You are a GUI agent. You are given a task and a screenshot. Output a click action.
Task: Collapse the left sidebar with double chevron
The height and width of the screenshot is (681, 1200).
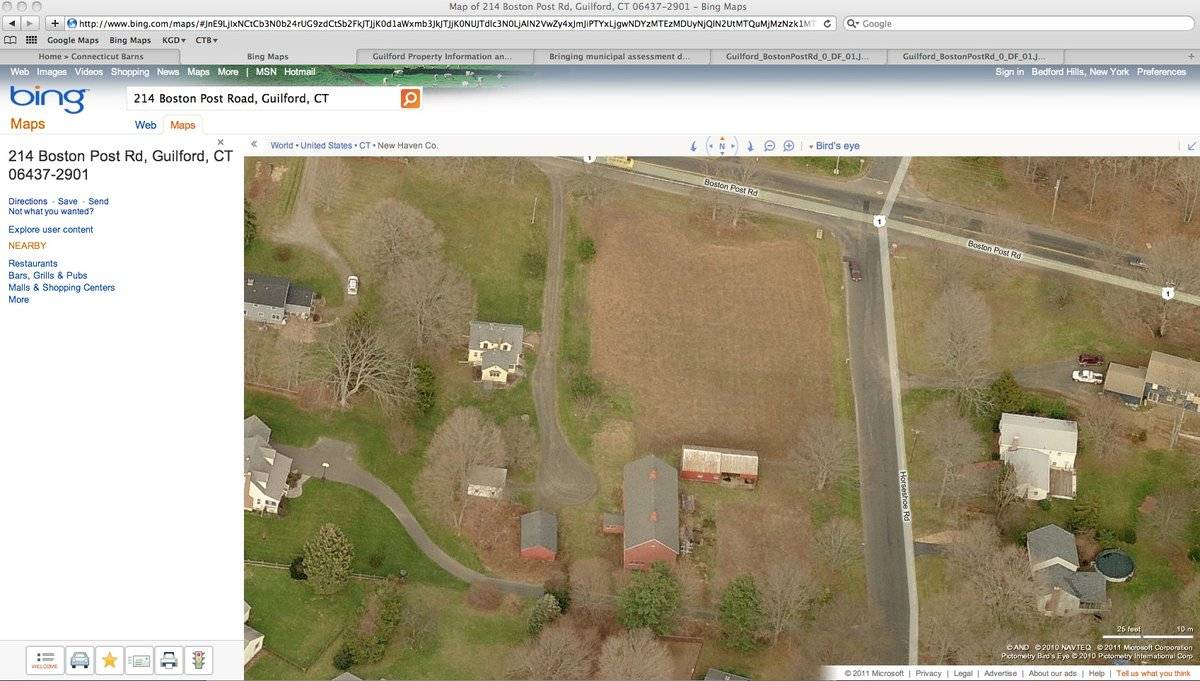point(254,145)
